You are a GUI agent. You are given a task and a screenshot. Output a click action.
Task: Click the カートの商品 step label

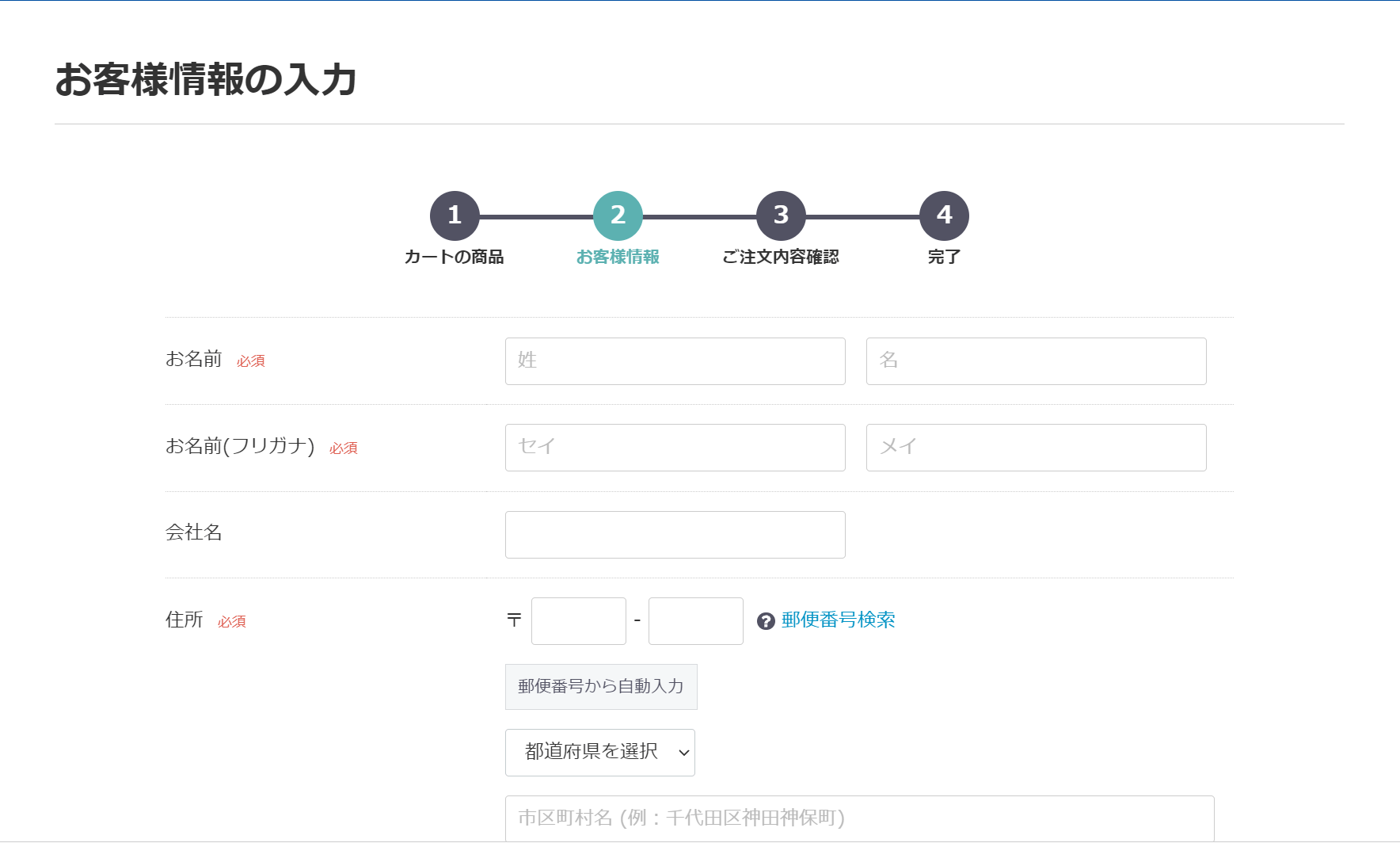pos(455,257)
